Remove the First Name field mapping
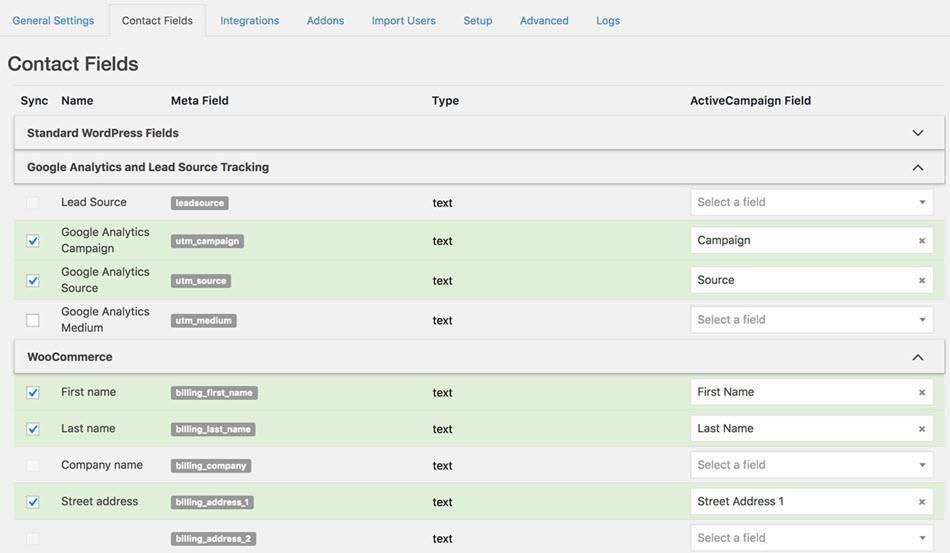Viewport: 950px width, 553px height. 922,392
